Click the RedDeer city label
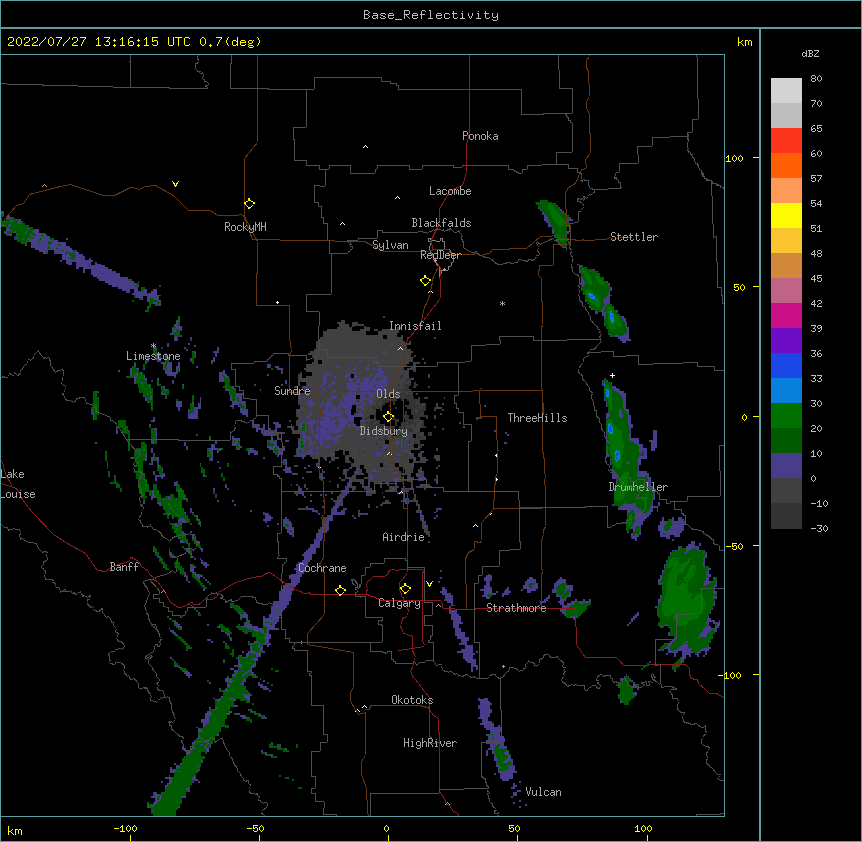Image resolution: width=862 pixels, height=842 pixels. point(440,255)
